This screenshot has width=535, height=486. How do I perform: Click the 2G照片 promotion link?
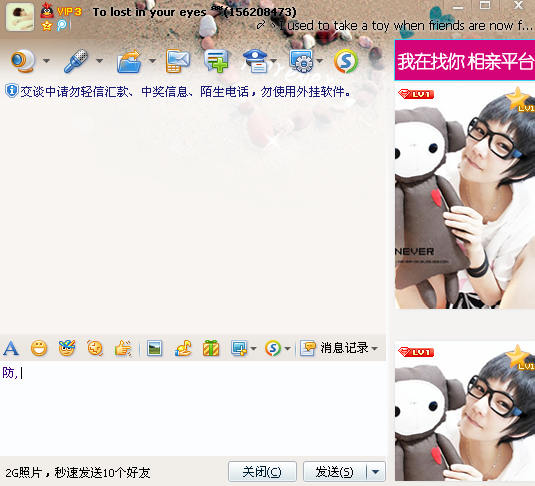point(78,473)
